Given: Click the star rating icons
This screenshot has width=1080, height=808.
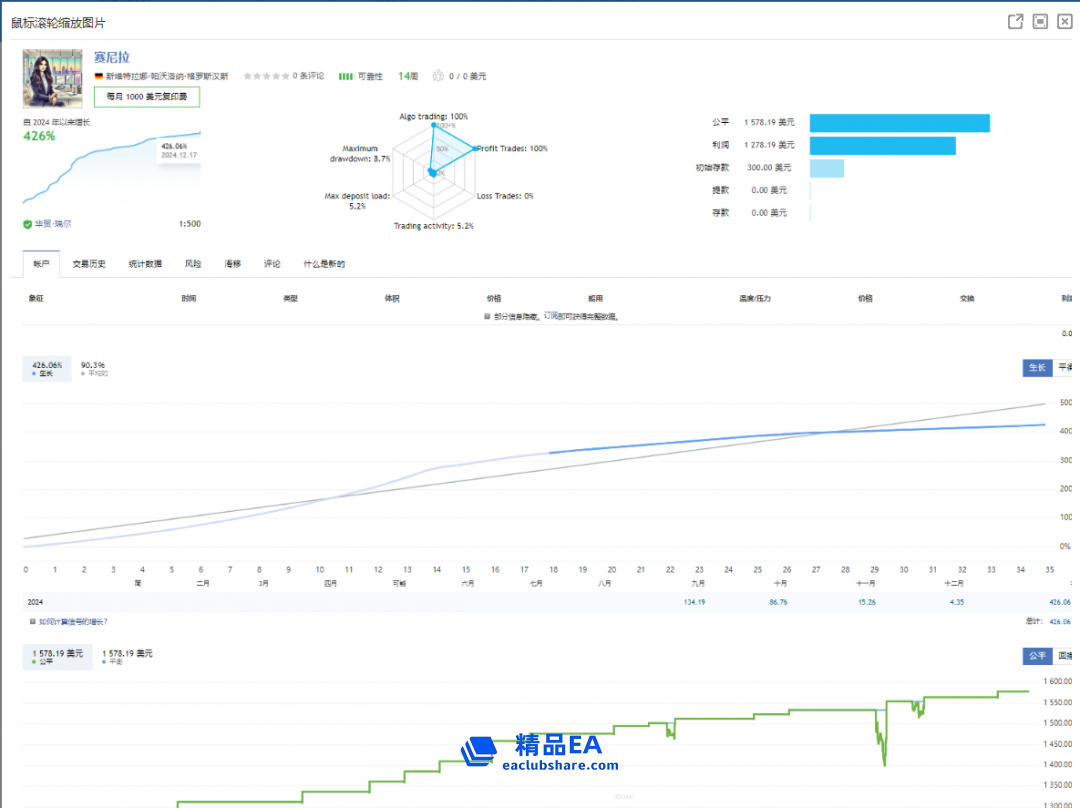Looking at the screenshot, I should click(266, 76).
